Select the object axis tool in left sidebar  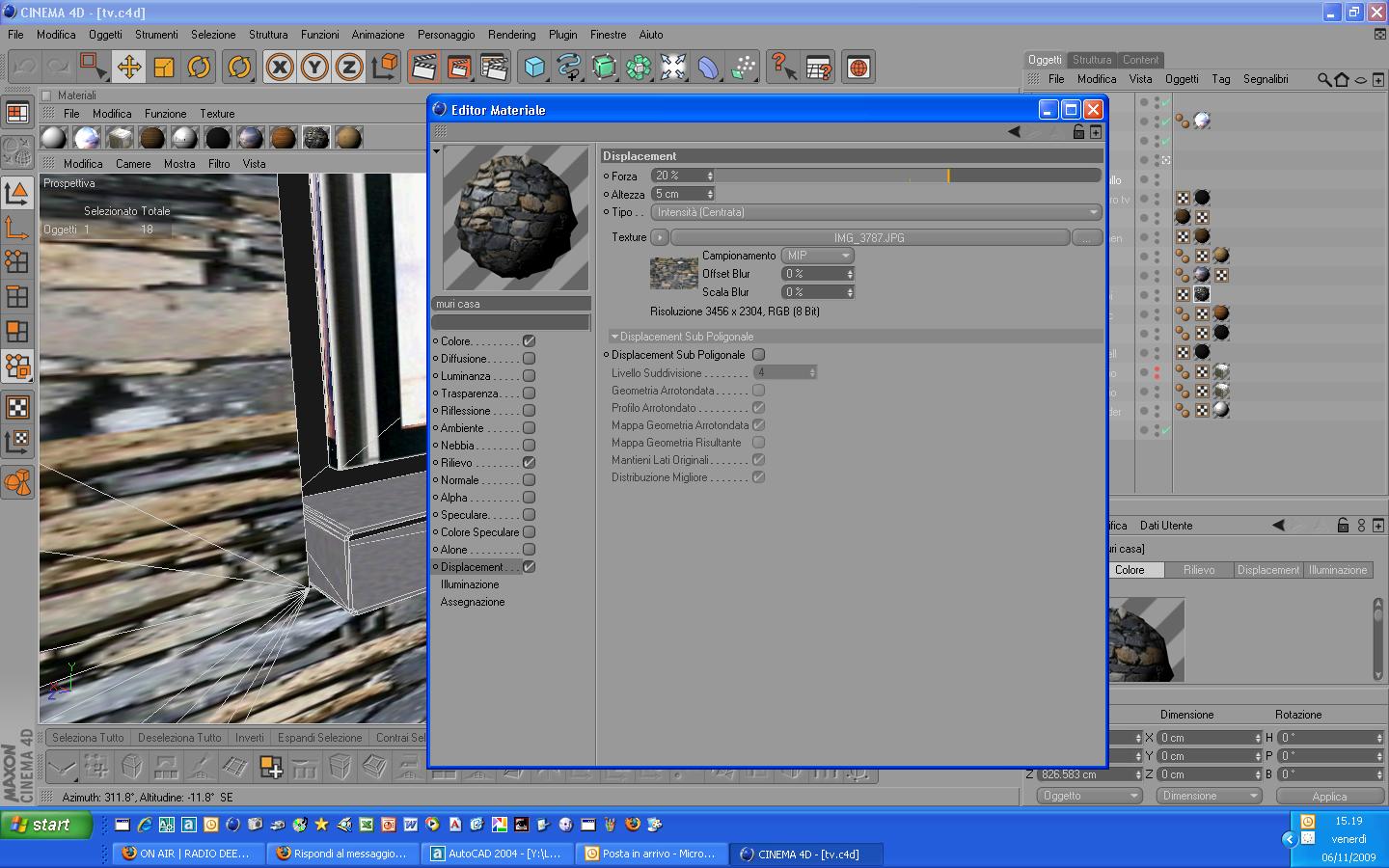[17, 229]
